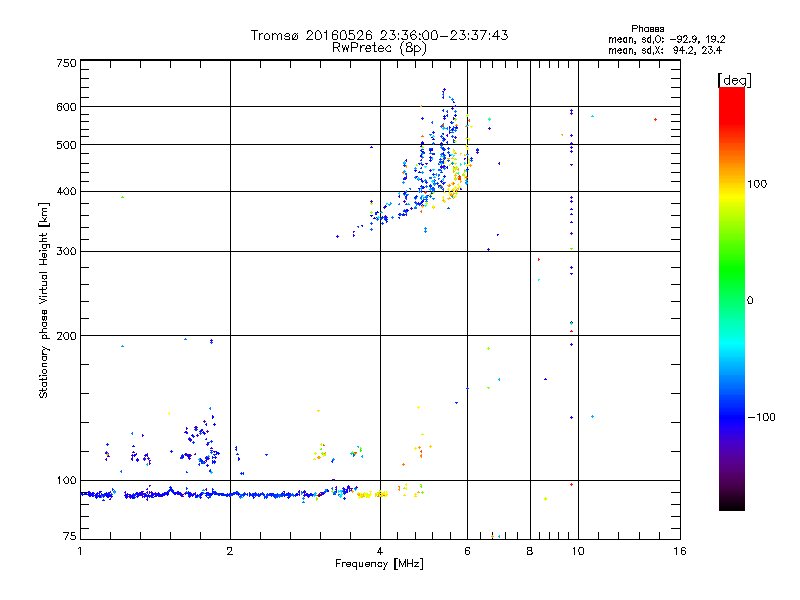This screenshot has height=600, width=800.
Task: Click the y-axis tick label '750'
Action: point(67,63)
